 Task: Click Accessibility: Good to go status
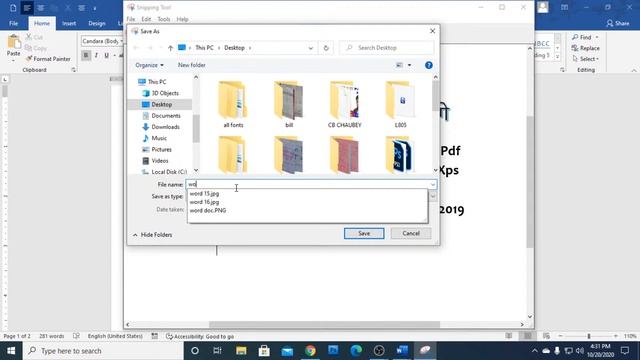pos(200,336)
